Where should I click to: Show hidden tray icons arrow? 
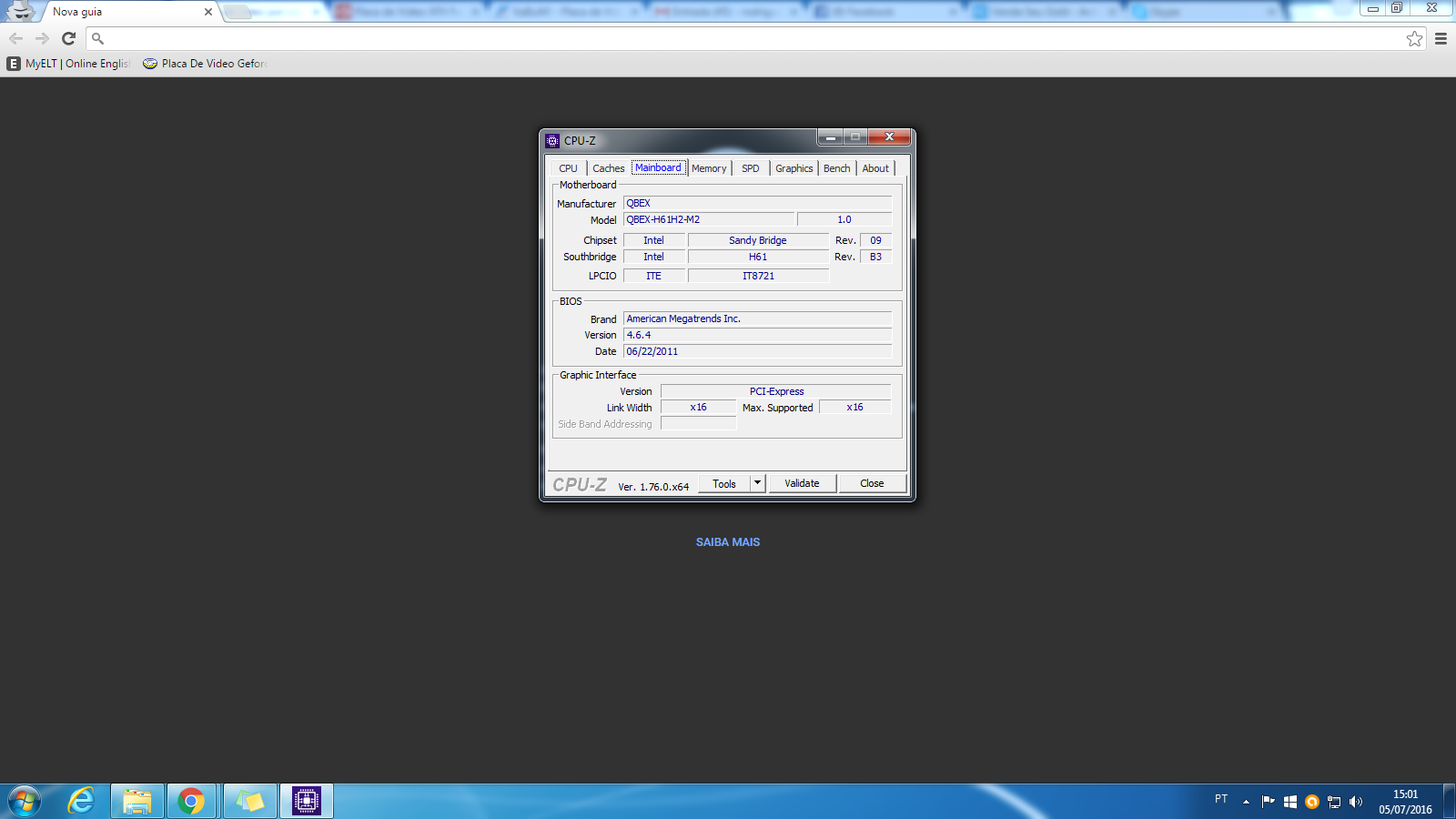click(x=1246, y=802)
